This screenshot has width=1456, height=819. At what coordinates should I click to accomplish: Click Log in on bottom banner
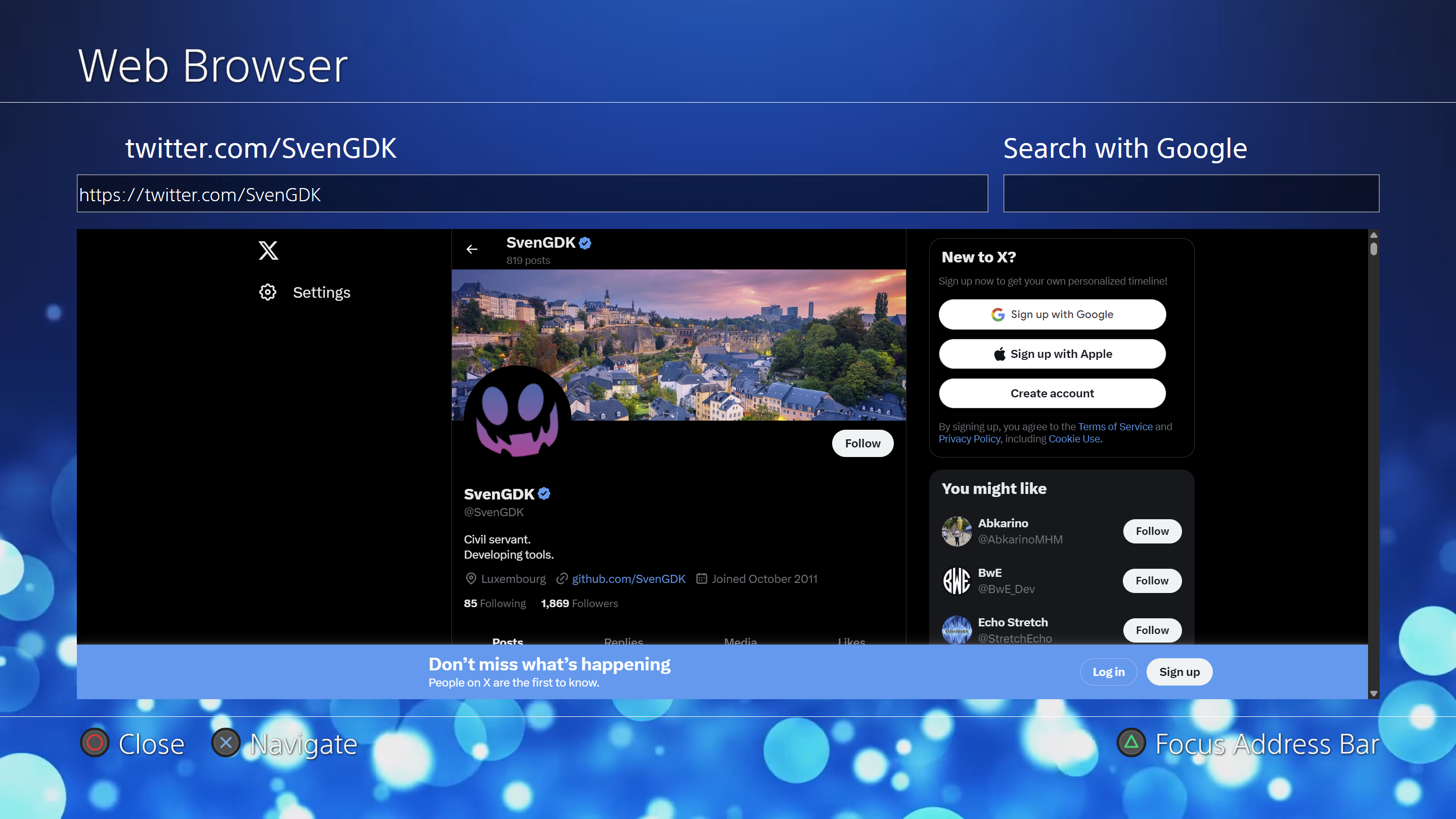tap(1108, 671)
